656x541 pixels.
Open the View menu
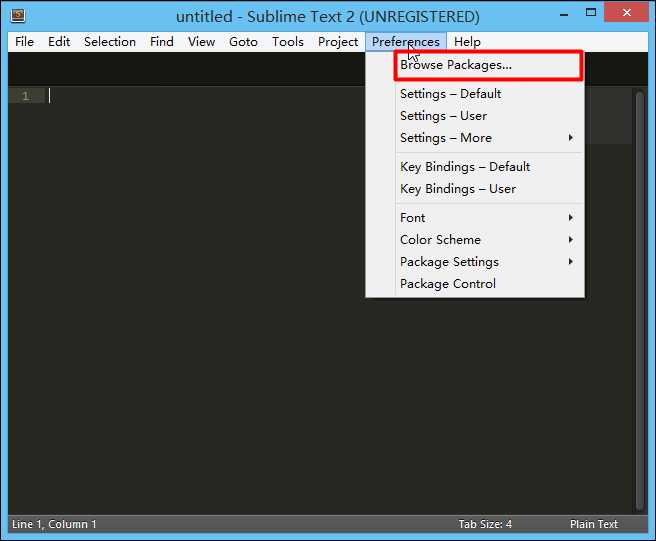tap(201, 42)
